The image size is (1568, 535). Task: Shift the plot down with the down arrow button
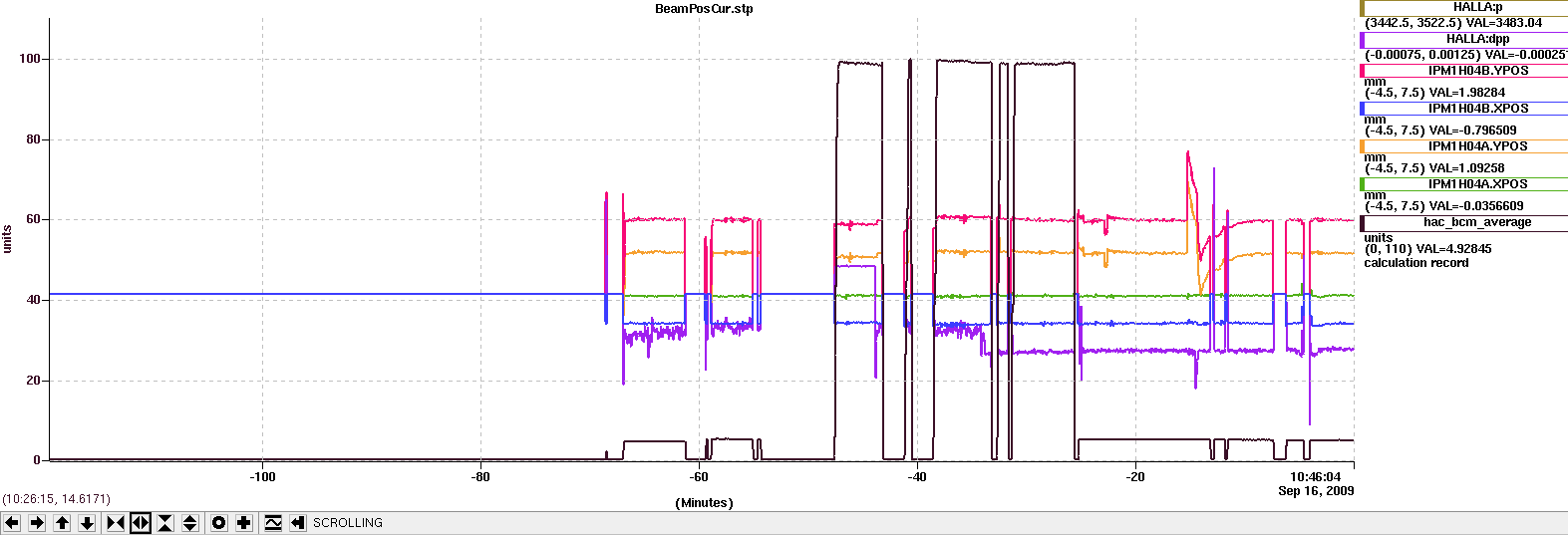coord(87,523)
